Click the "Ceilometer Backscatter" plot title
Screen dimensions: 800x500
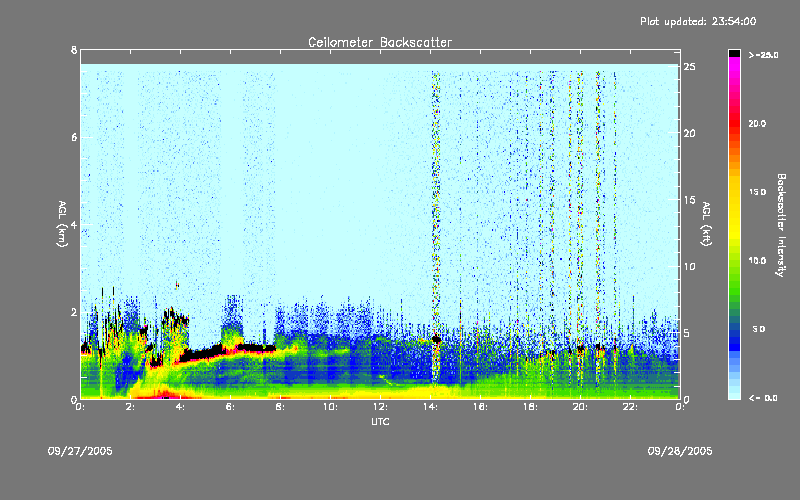(380, 42)
